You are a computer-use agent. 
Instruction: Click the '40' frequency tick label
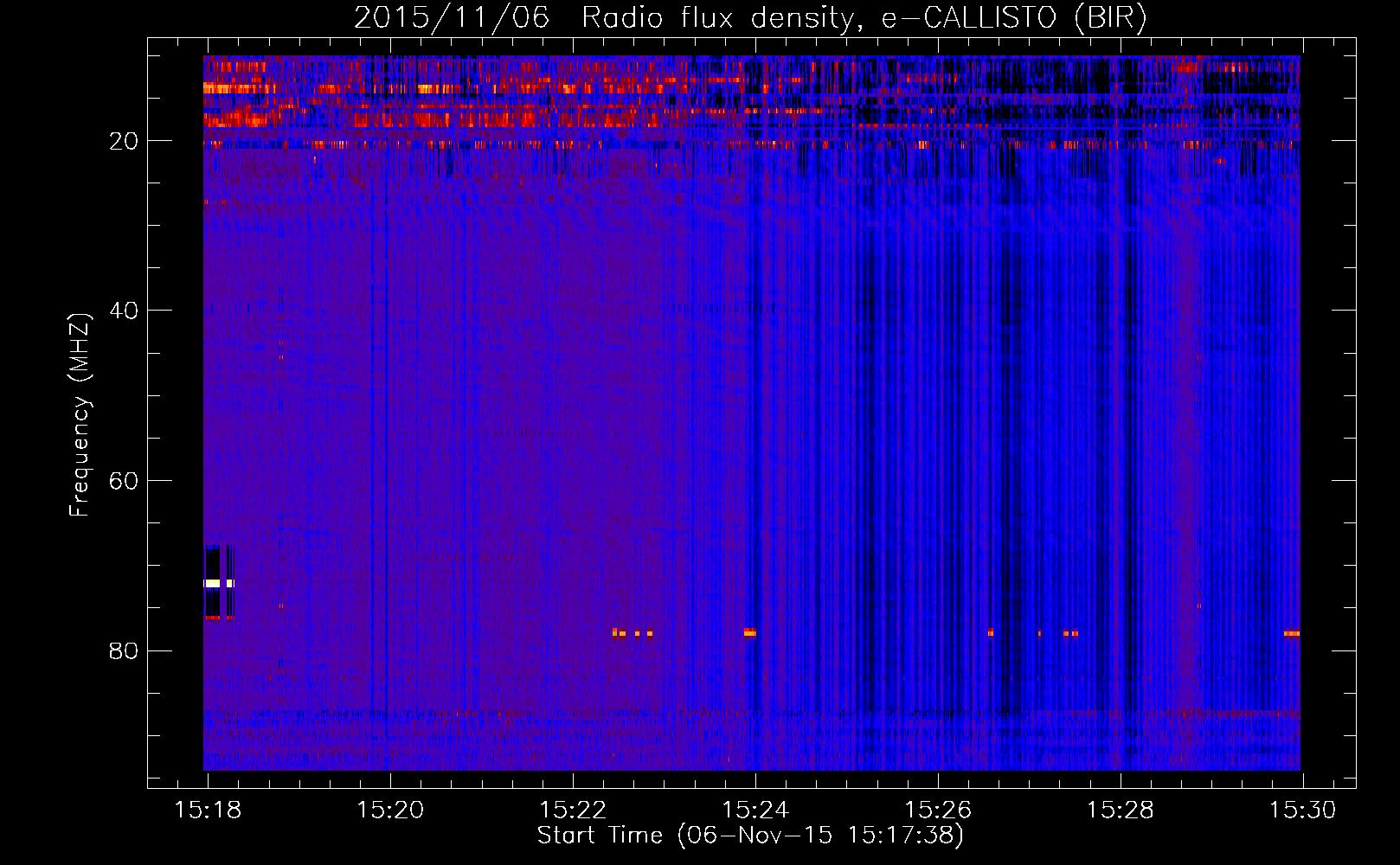pos(124,311)
